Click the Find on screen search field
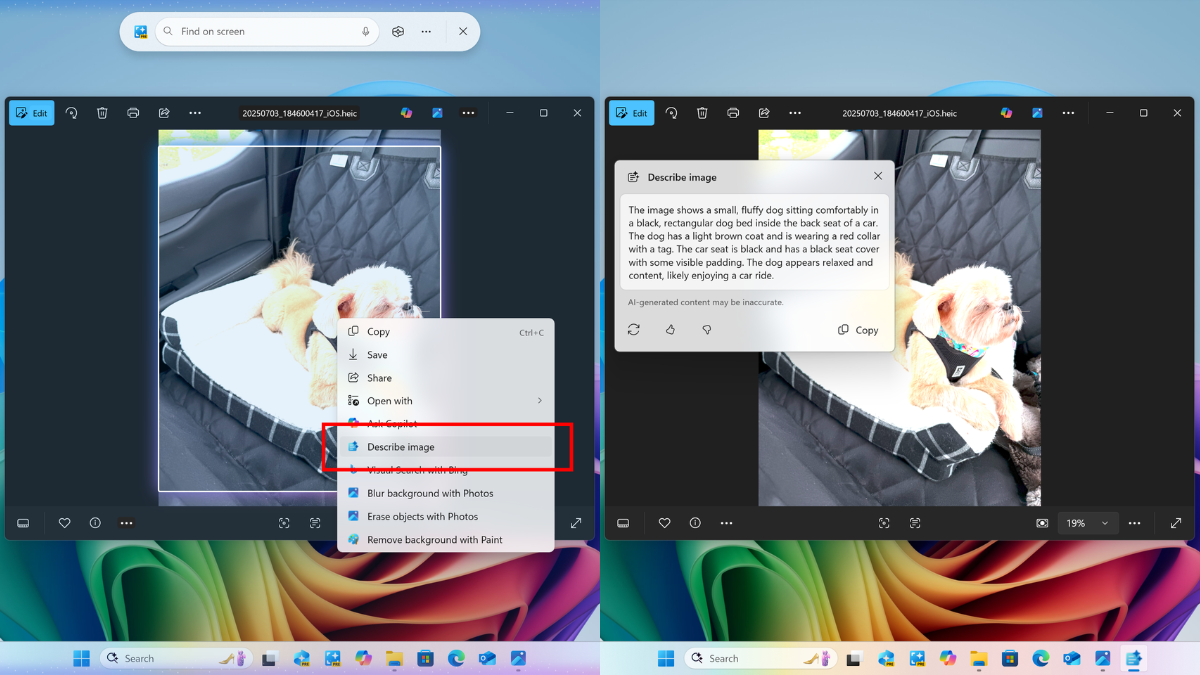The height and width of the screenshot is (675, 1200). point(268,32)
